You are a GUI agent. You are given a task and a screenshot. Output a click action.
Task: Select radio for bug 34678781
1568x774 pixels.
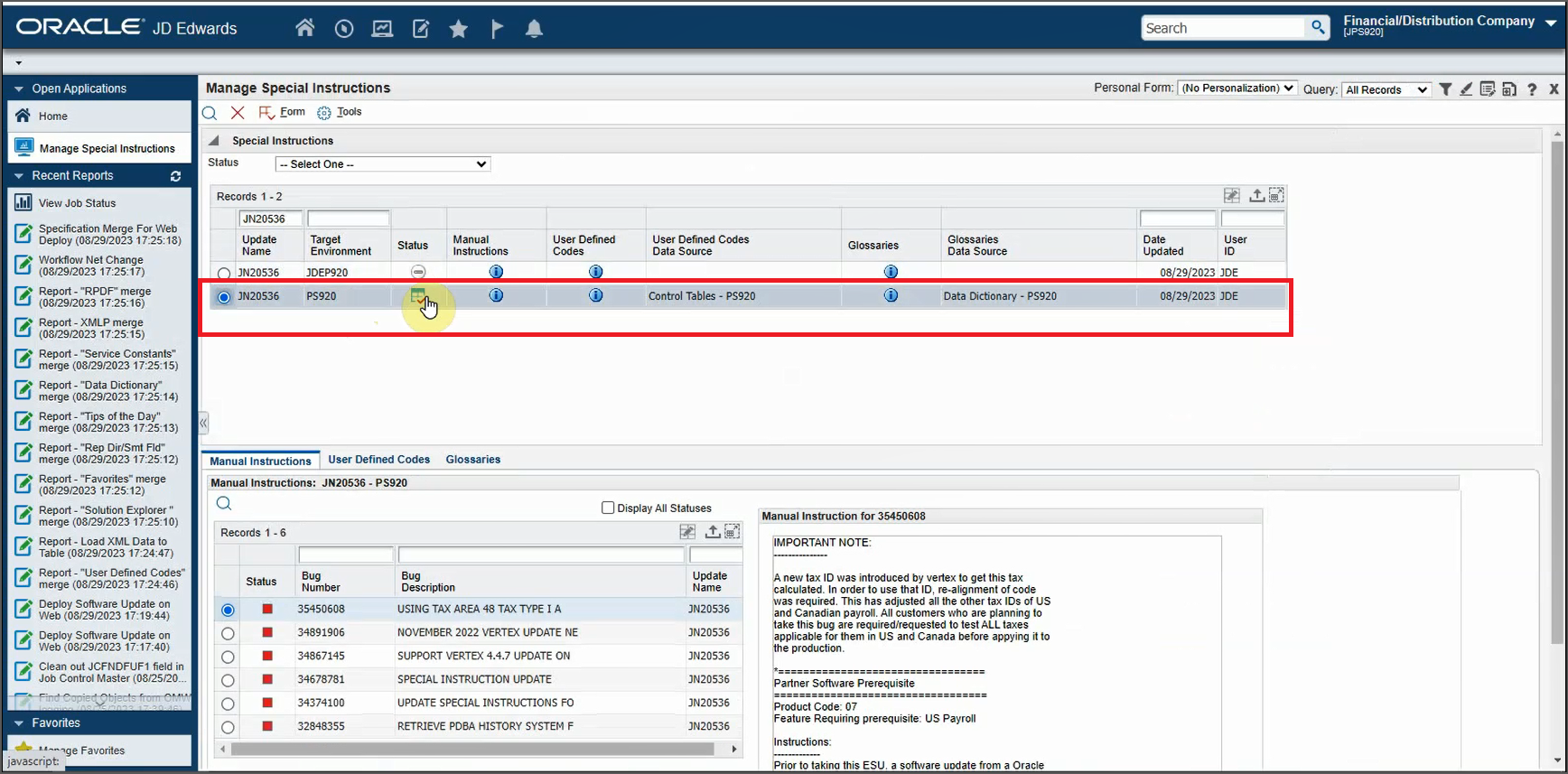228,680
